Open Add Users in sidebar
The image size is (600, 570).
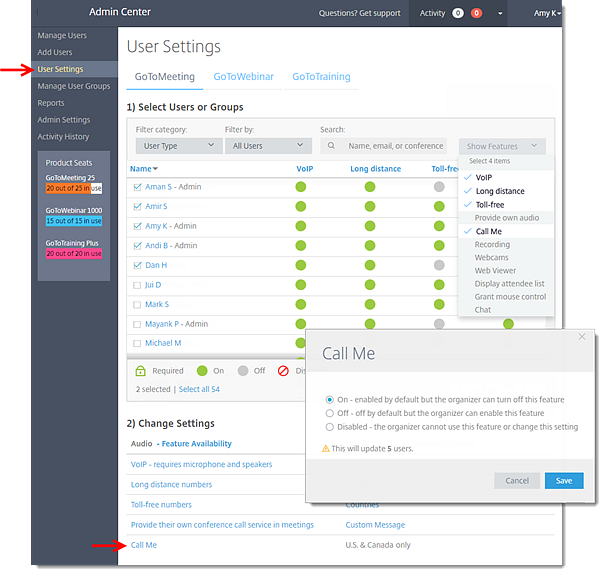click(x=55, y=52)
